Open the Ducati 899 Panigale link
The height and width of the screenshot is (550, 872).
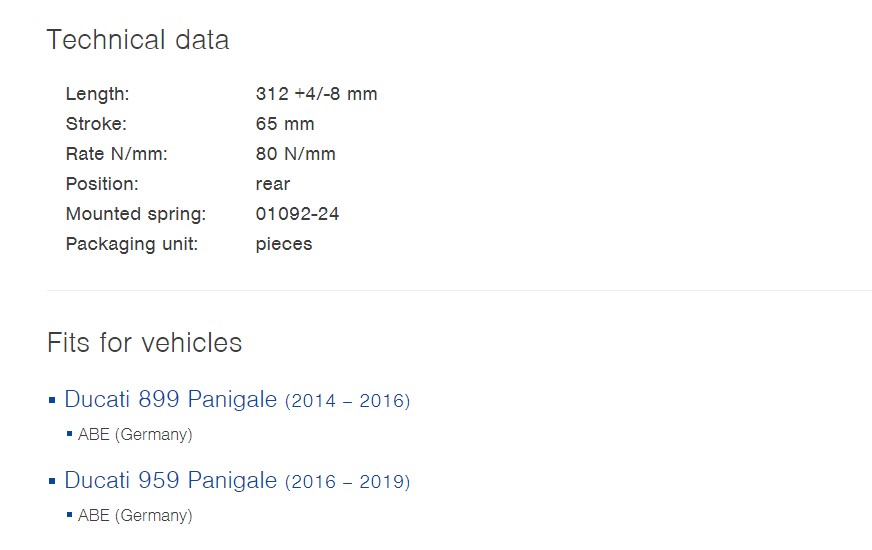(170, 400)
